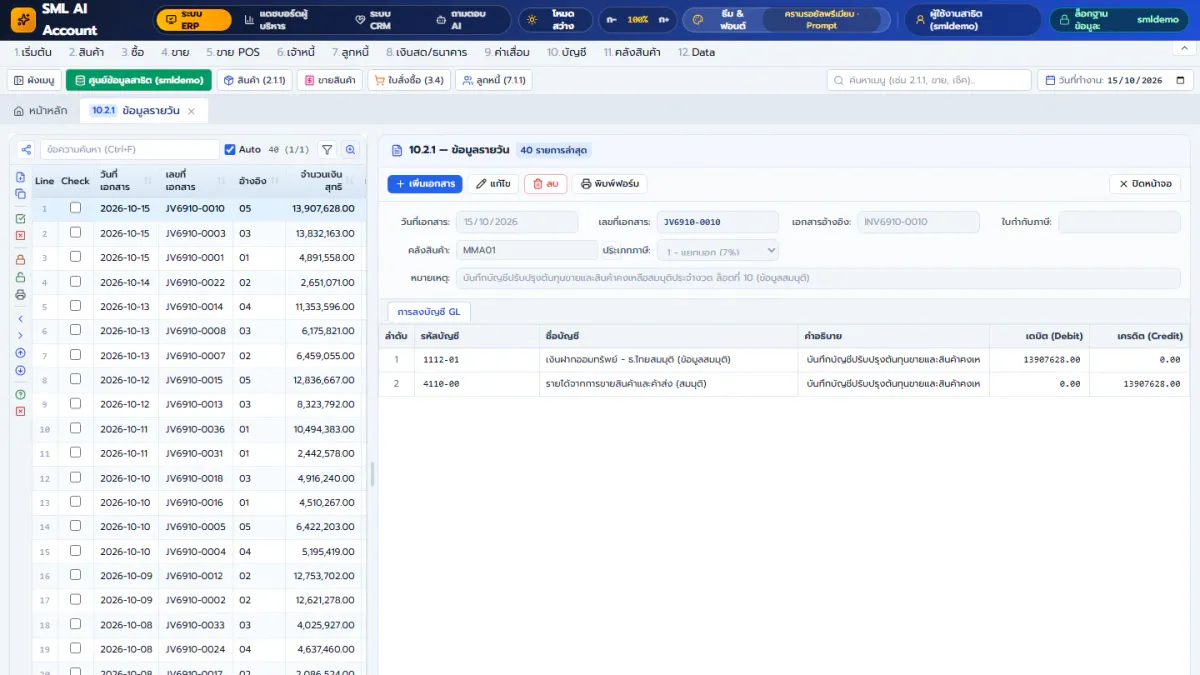Click the แก้ไข edit button

click(493, 184)
